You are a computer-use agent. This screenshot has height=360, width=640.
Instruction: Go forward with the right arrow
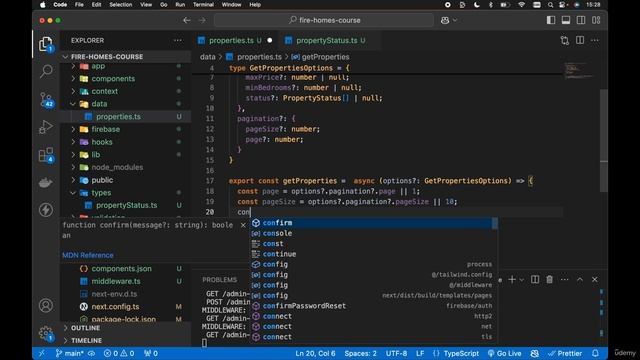(x=202, y=20)
